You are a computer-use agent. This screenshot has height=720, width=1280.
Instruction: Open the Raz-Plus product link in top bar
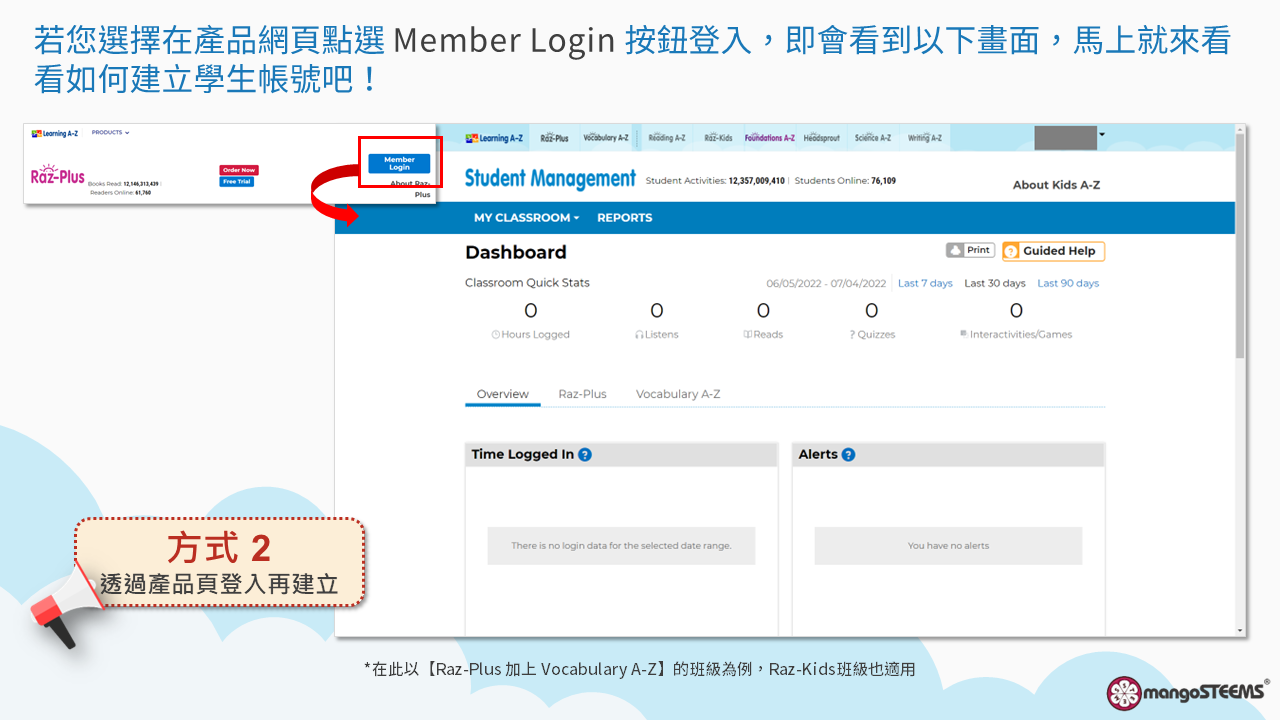click(554, 138)
